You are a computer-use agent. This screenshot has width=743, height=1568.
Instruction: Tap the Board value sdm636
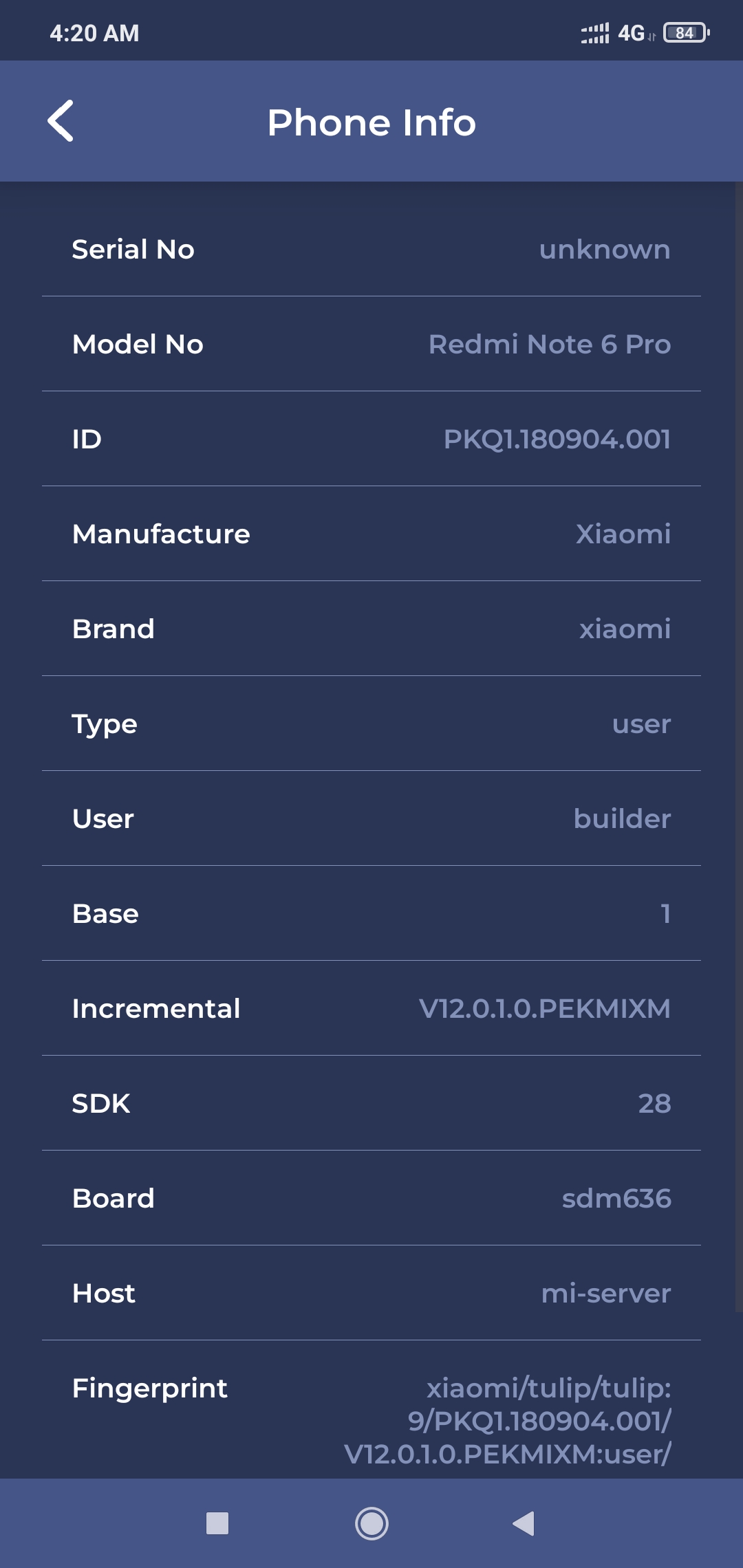(x=616, y=1198)
